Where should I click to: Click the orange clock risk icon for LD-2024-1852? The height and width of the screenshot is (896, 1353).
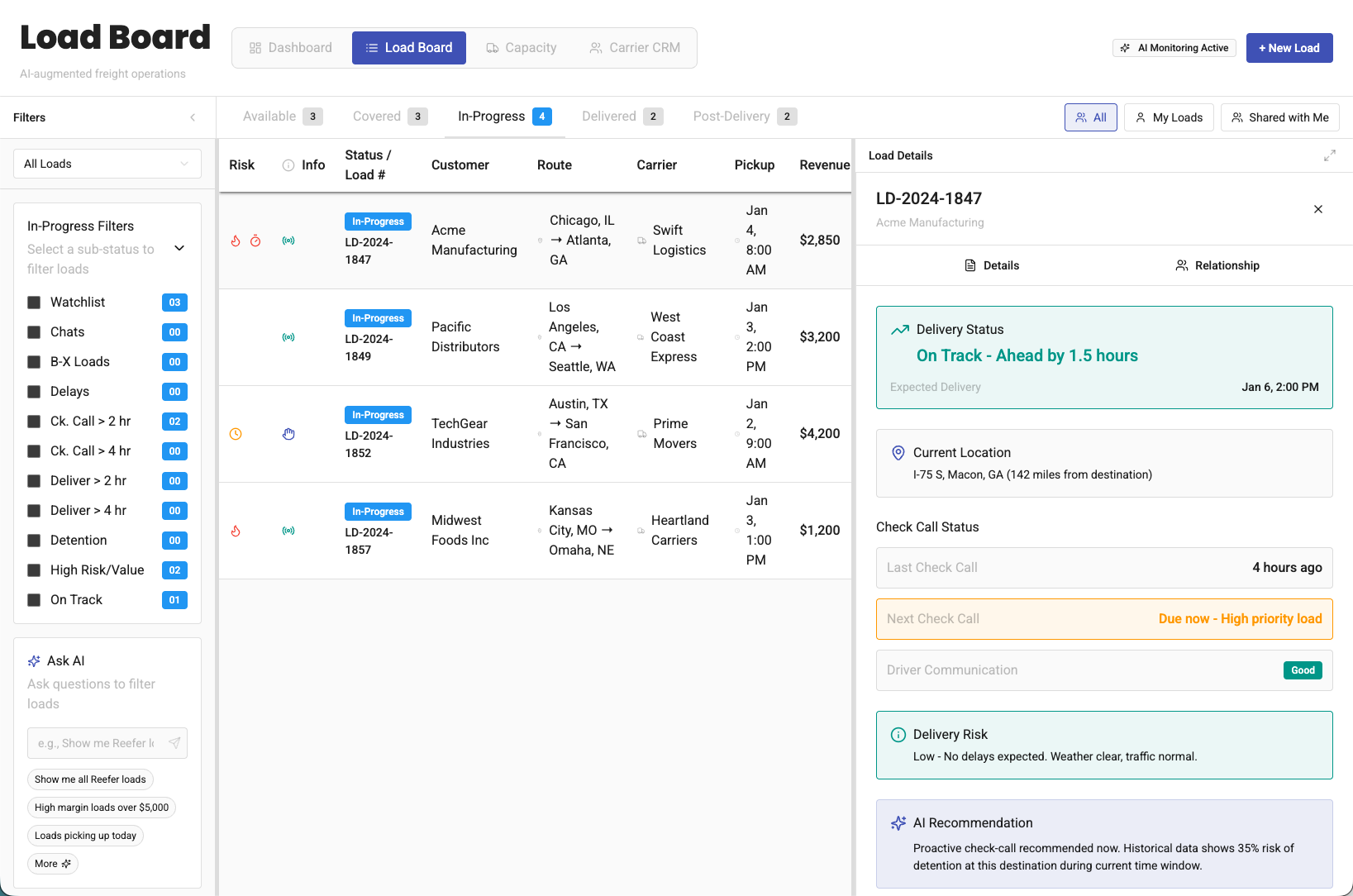(236, 434)
